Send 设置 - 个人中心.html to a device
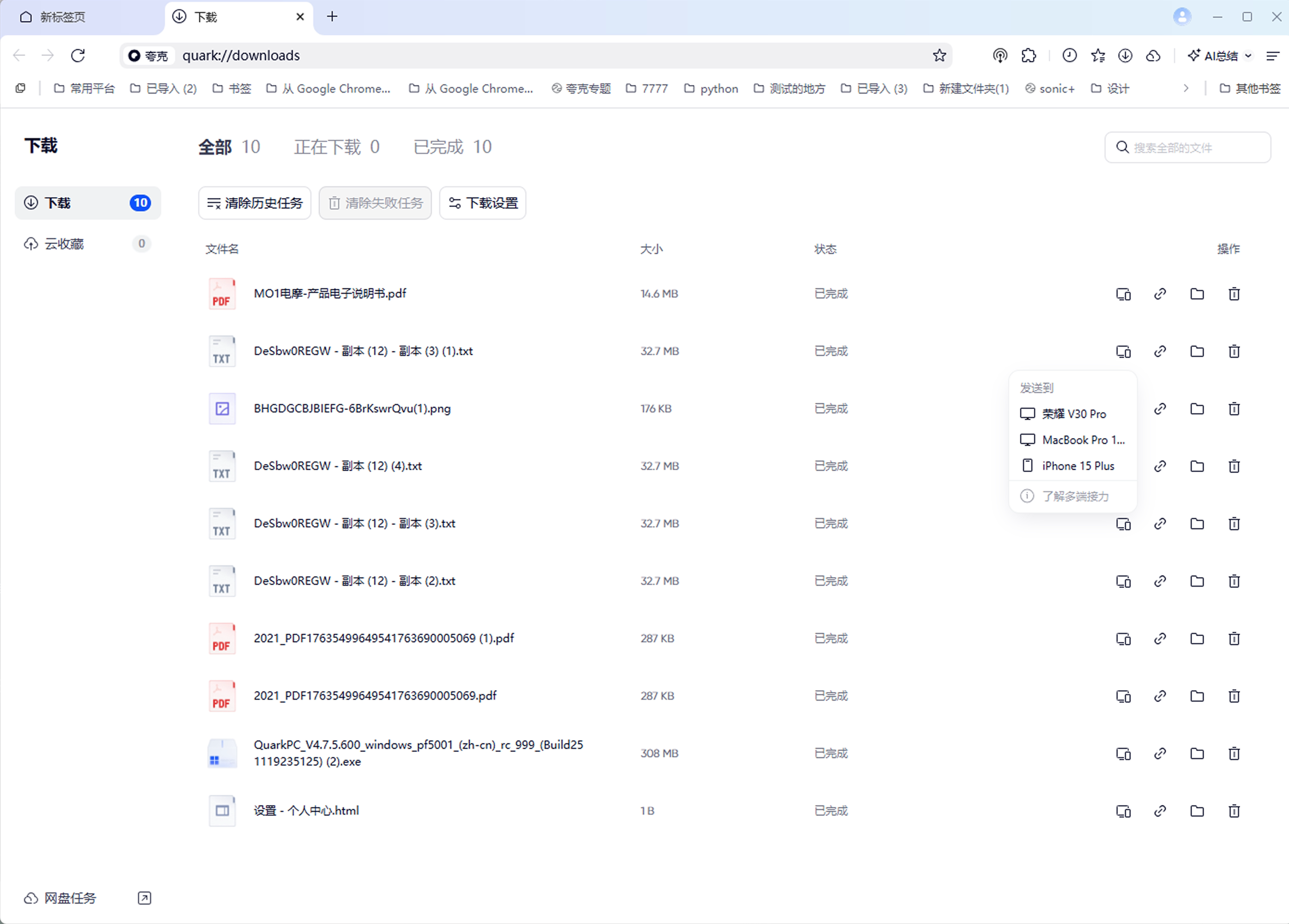 [1123, 810]
